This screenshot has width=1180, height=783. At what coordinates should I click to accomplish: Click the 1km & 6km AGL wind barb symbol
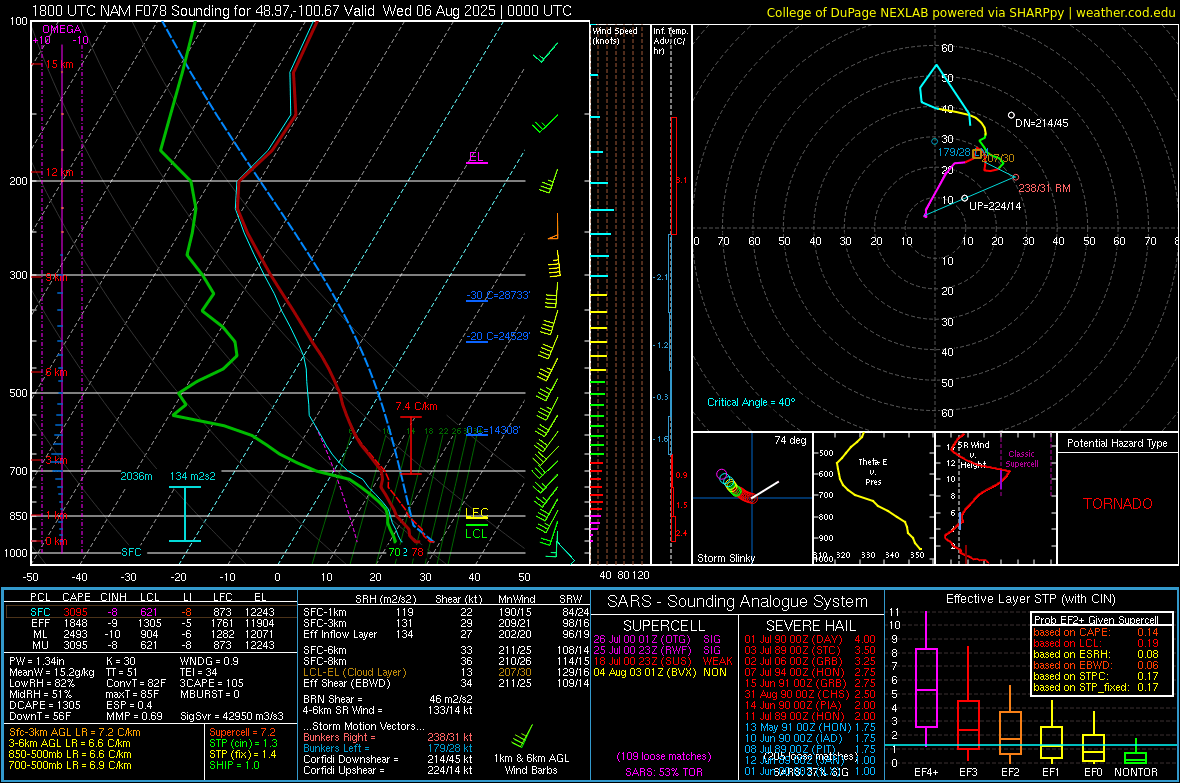pos(522,736)
